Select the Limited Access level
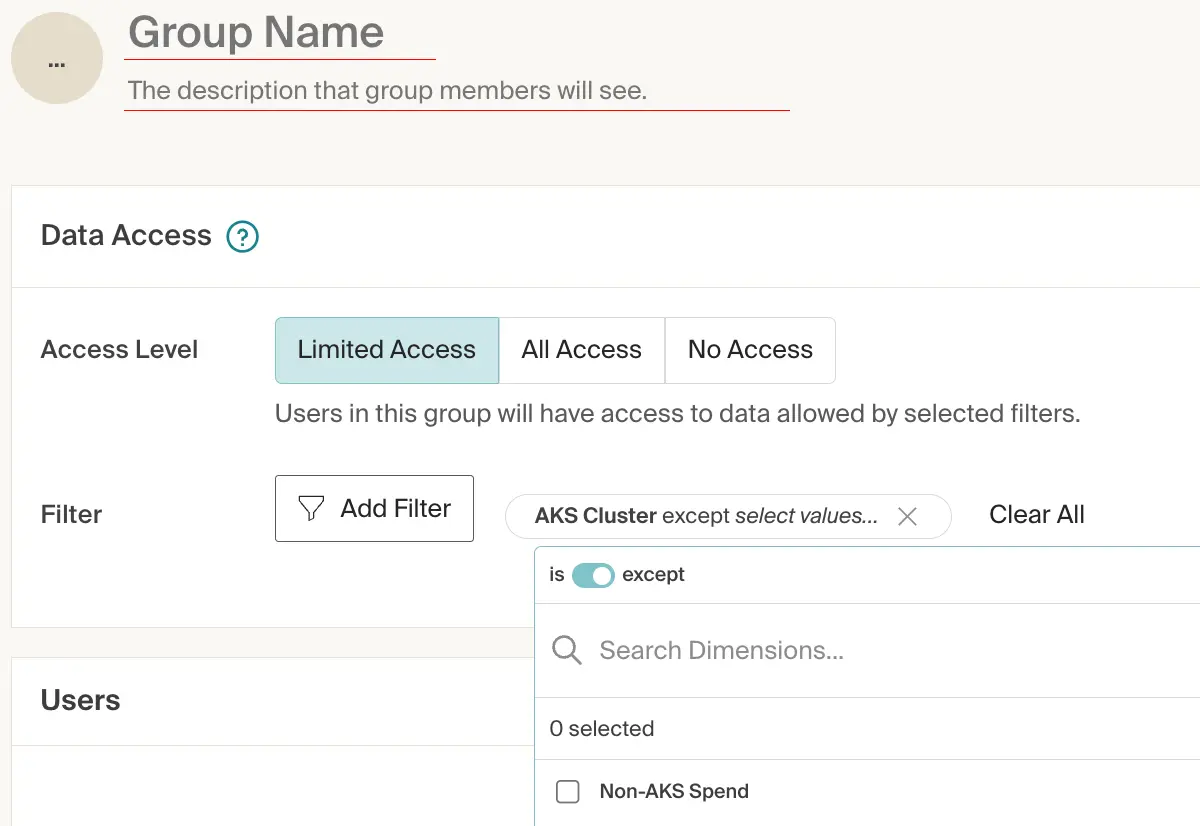This screenshot has width=1200, height=826. [x=387, y=350]
